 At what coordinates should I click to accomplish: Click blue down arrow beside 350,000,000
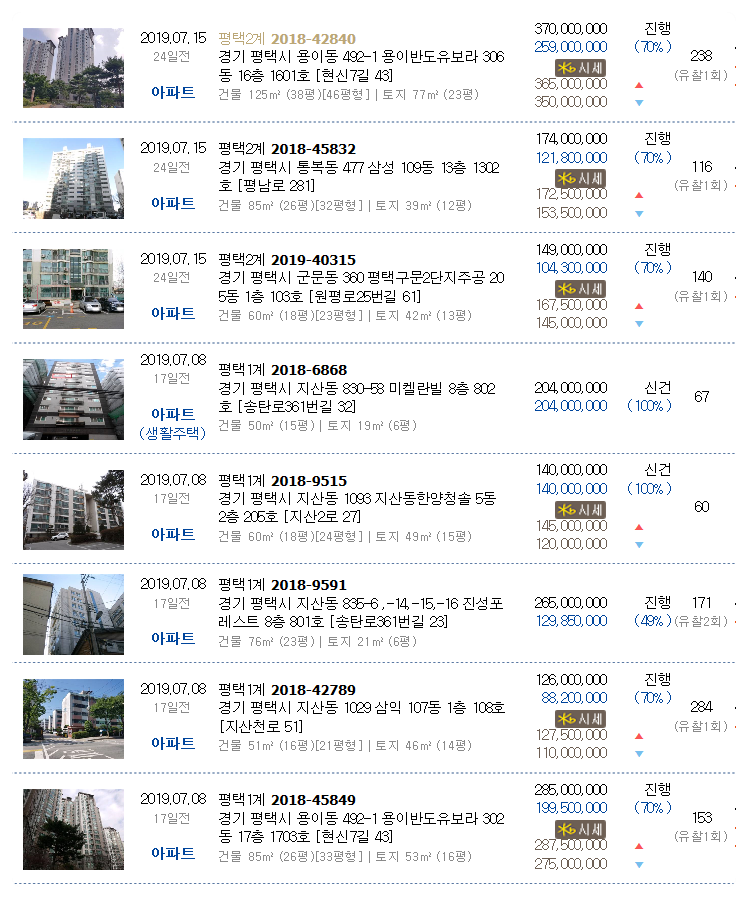pyautogui.click(x=639, y=103)
